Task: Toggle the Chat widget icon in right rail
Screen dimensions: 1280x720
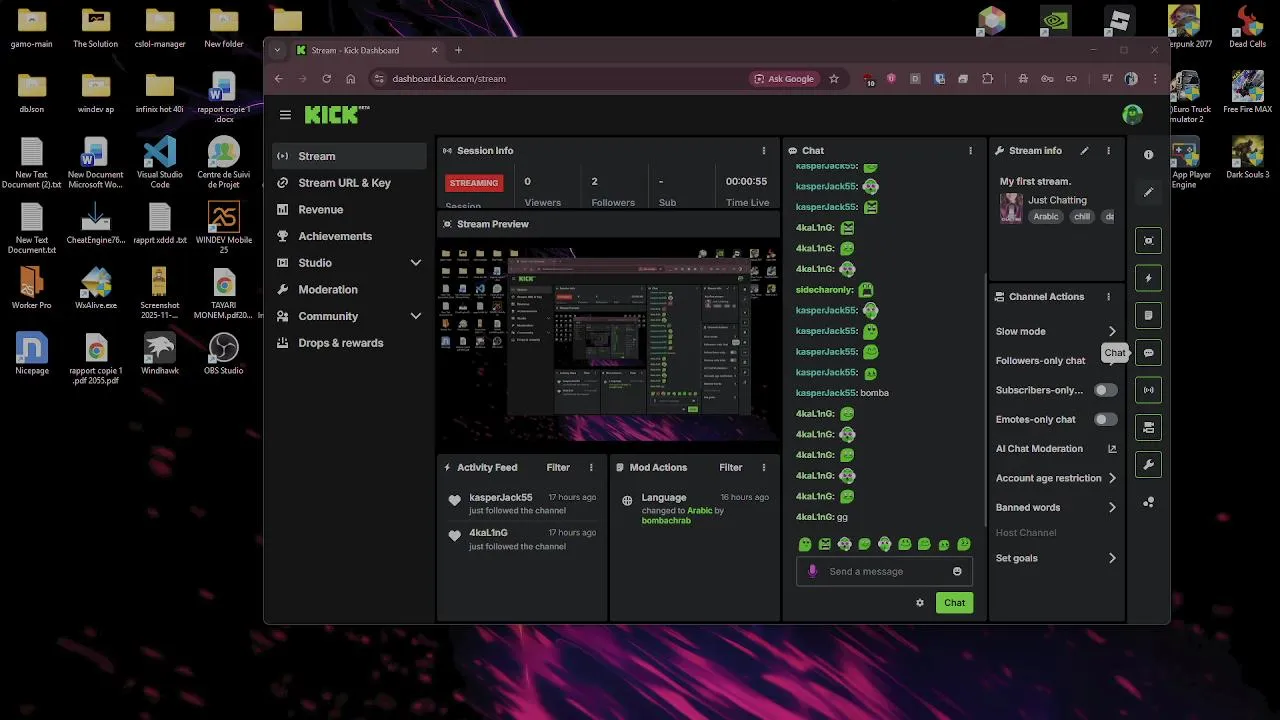Action: [x=1148, y=353]
